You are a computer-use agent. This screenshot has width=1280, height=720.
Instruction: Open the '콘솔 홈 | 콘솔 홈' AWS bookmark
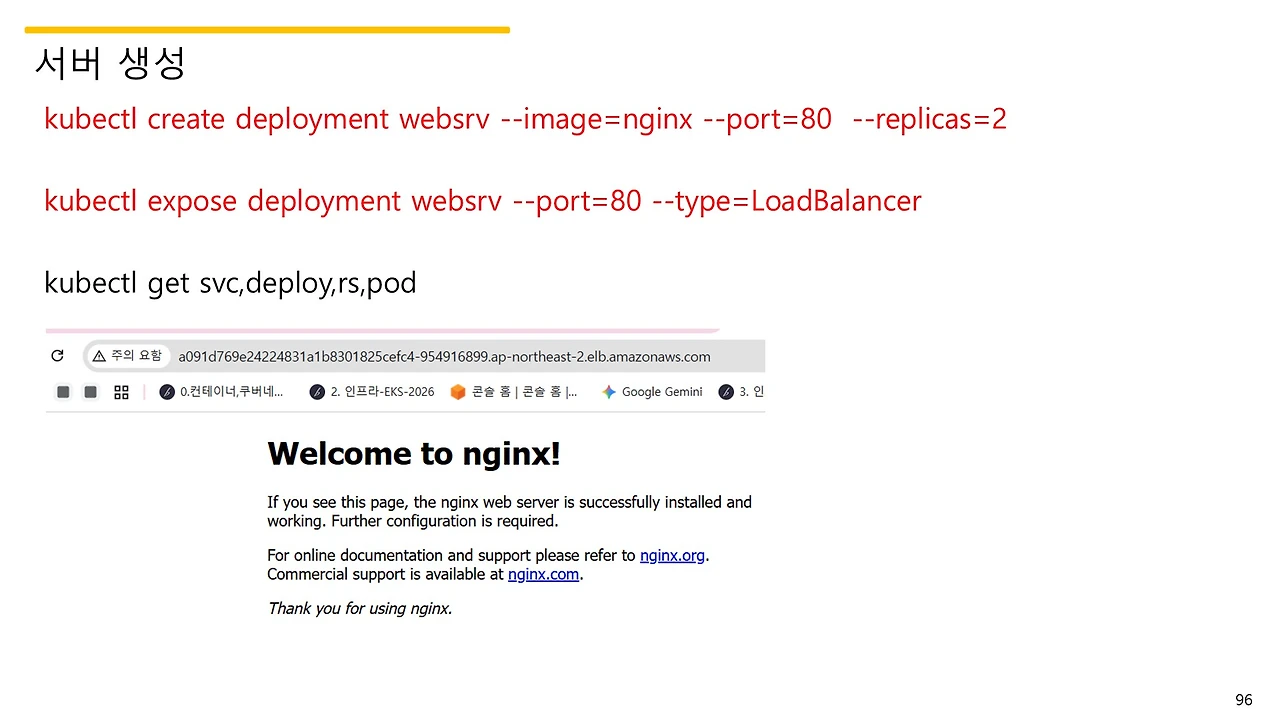click(514, 392)
